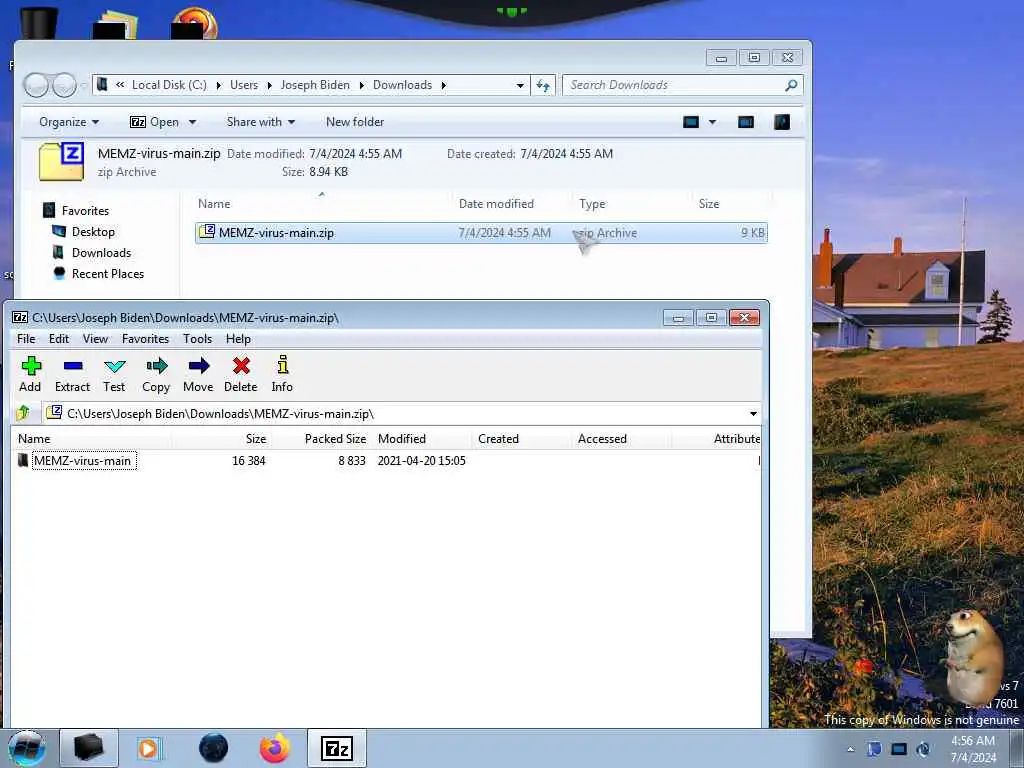Show hidden system tray icons
This screenshot has width=1024, height=768.
tap(850, 749)
